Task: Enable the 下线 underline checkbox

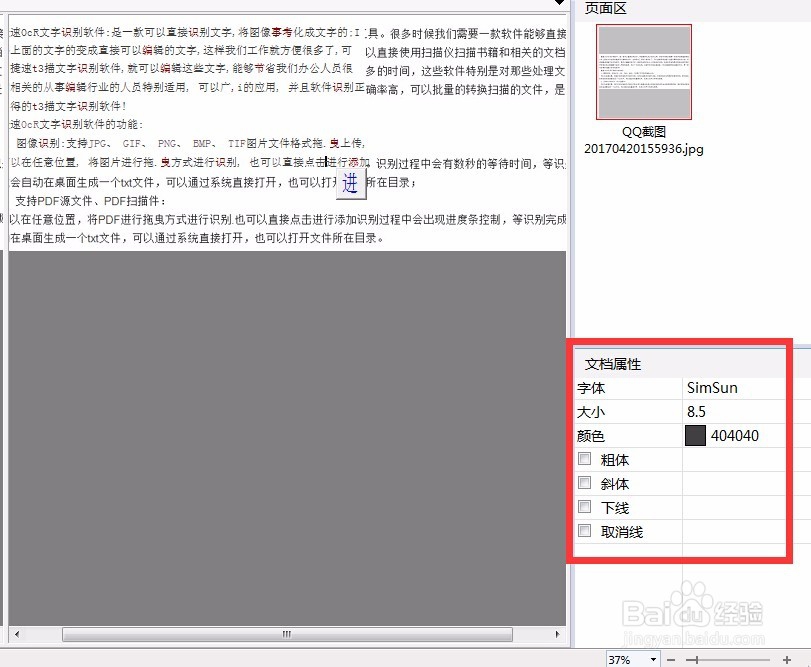Action: coord(584,507)
